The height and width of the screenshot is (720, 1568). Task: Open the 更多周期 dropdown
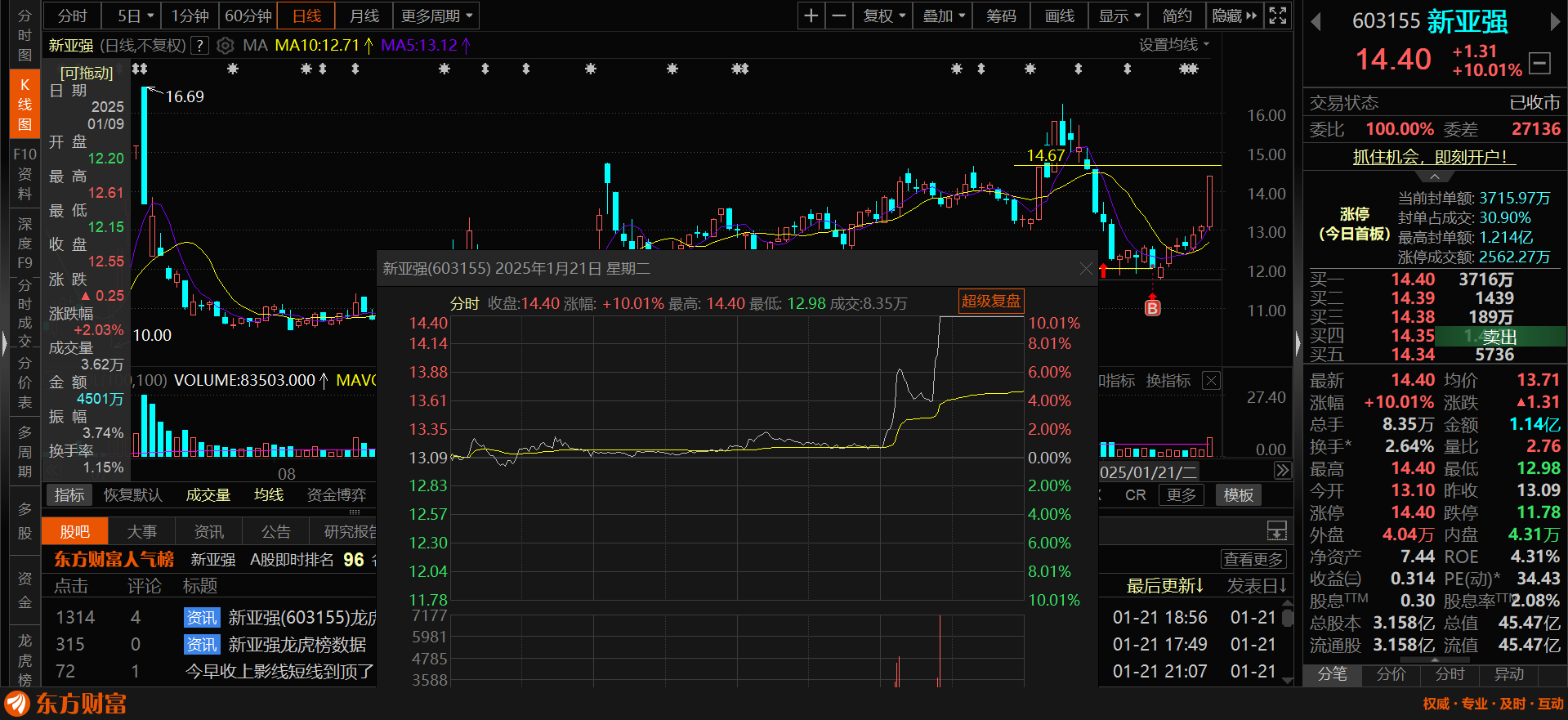click(x=436, y=16)
